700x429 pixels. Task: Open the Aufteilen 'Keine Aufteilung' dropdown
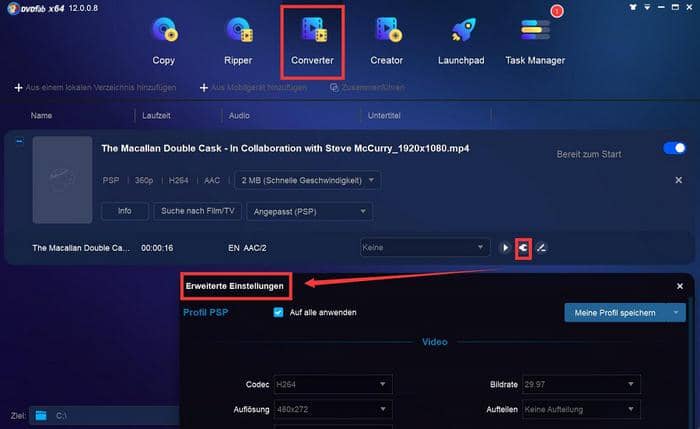[581, 409]
